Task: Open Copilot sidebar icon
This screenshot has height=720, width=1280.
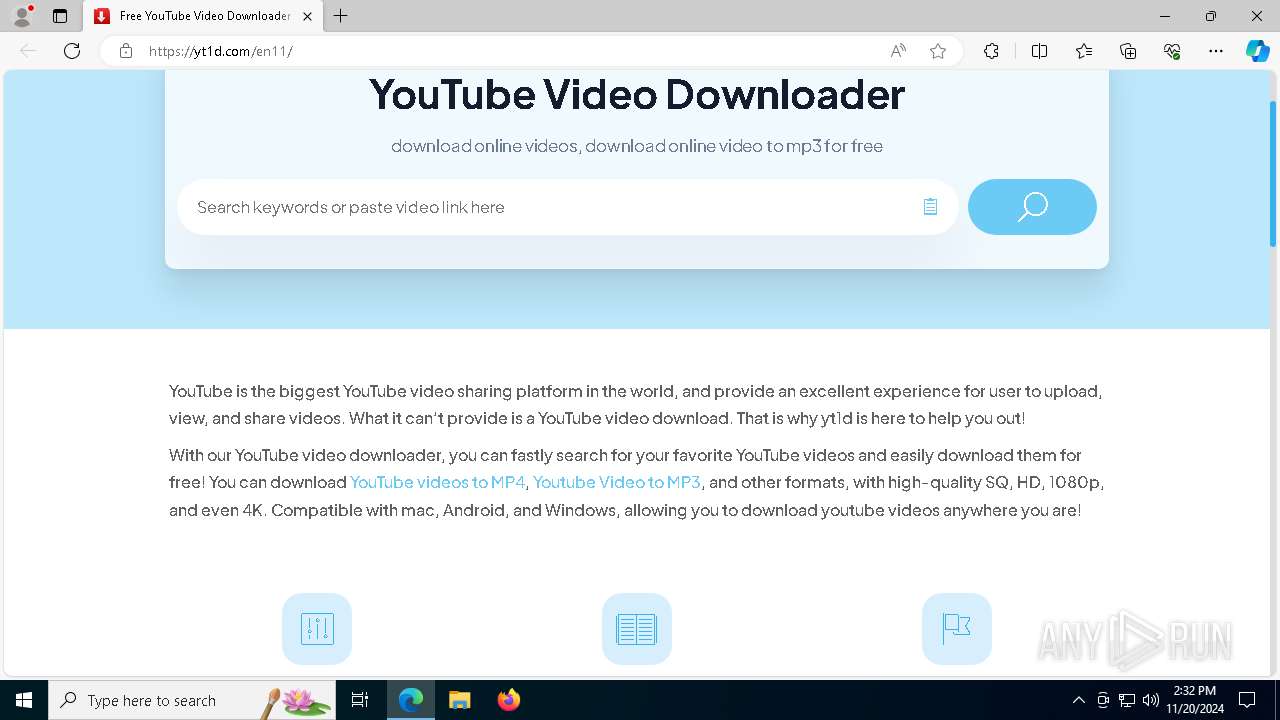Action: [x=1257, y=51]
